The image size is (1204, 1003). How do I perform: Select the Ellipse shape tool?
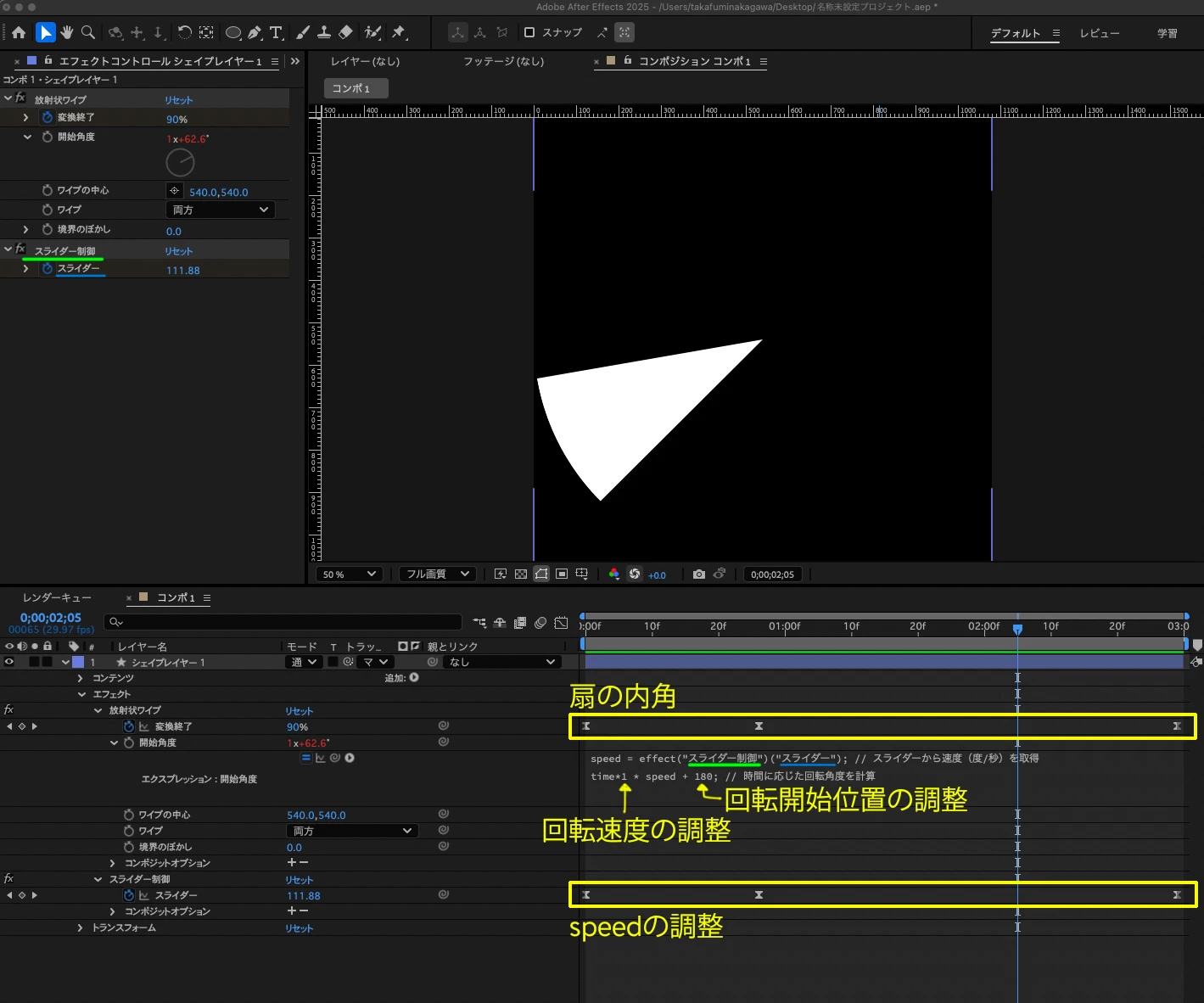pyautogui.click(x=232, y=33)
